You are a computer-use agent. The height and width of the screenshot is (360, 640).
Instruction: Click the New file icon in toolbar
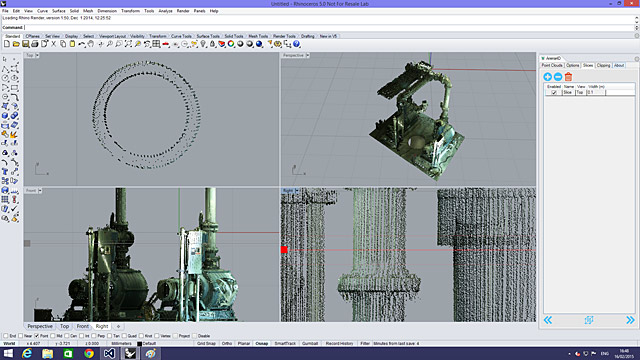[x=7, y=44]
